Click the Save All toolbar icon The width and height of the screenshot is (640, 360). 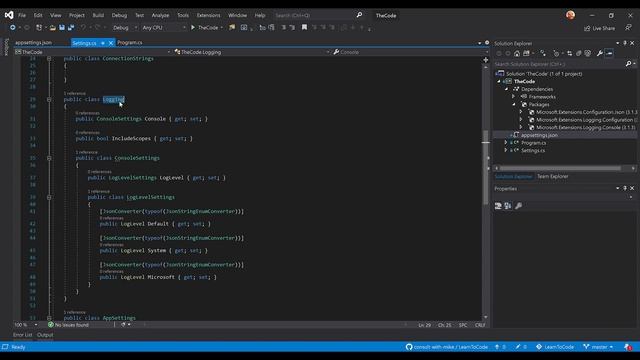[71, 27]
